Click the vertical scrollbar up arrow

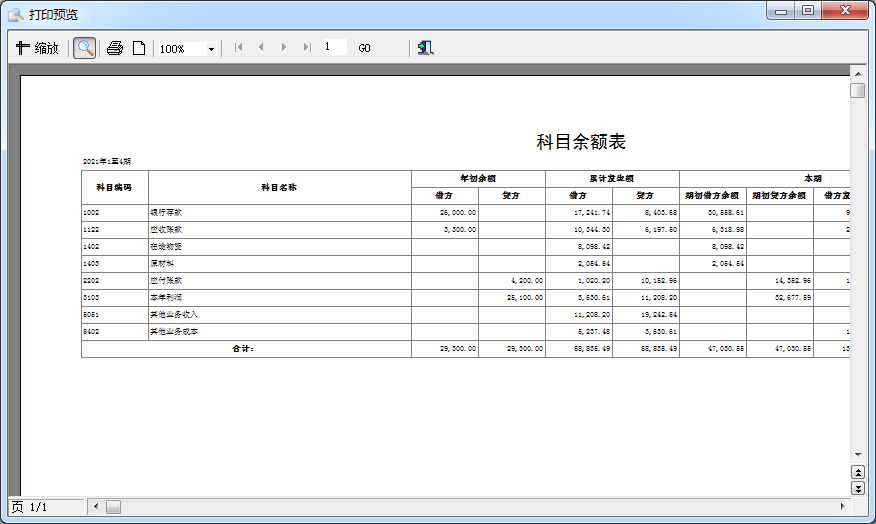click(857, 73)
